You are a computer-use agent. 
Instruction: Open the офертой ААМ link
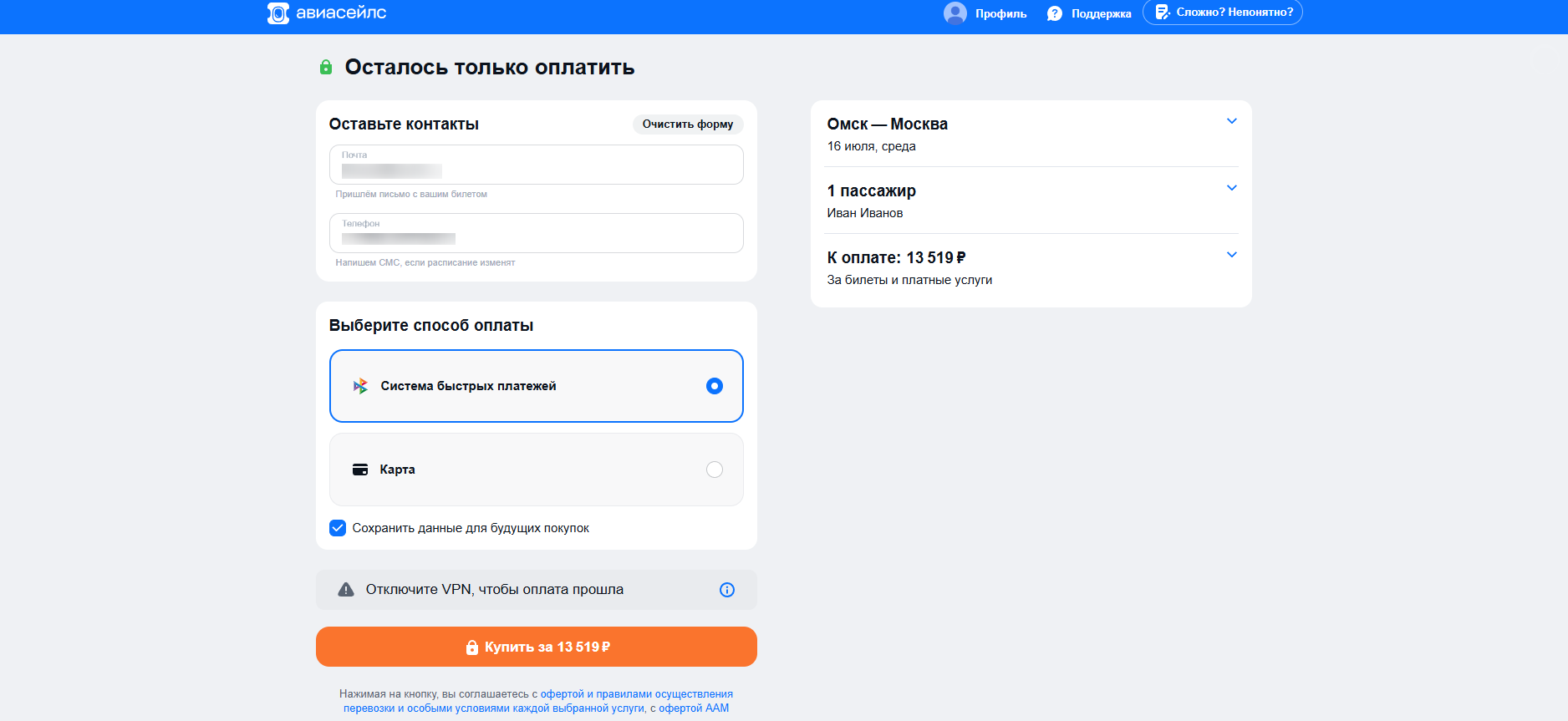coord(694,708)
